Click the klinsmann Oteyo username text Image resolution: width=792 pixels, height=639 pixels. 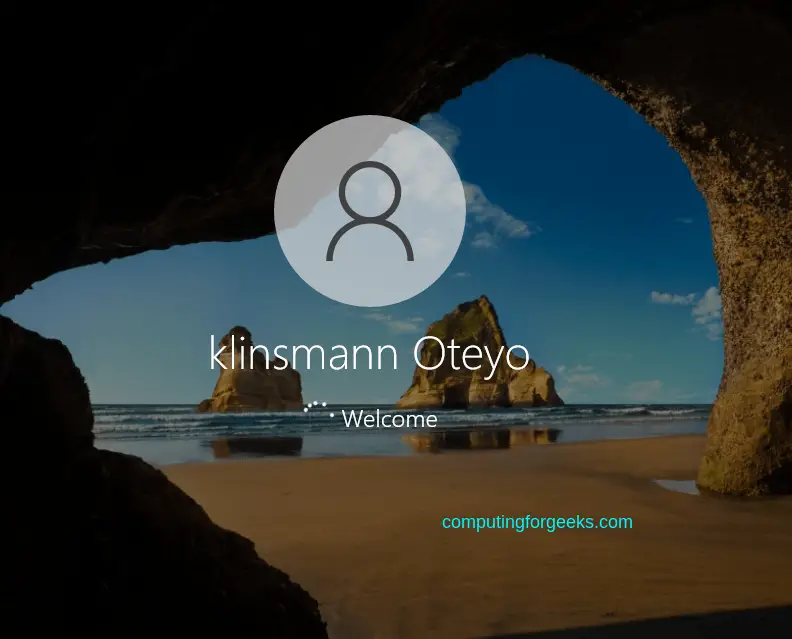coord(369,355)
